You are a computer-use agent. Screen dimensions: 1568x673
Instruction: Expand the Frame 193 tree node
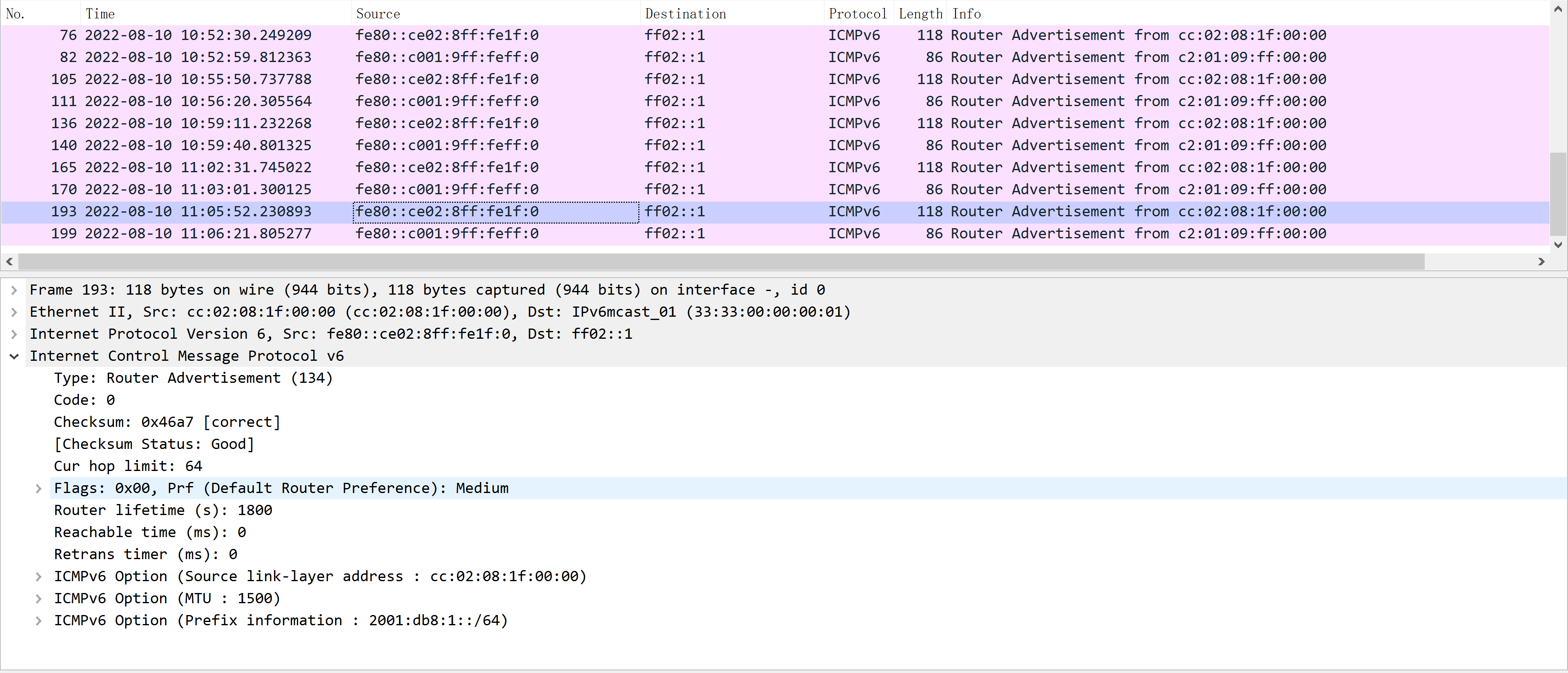14,290
